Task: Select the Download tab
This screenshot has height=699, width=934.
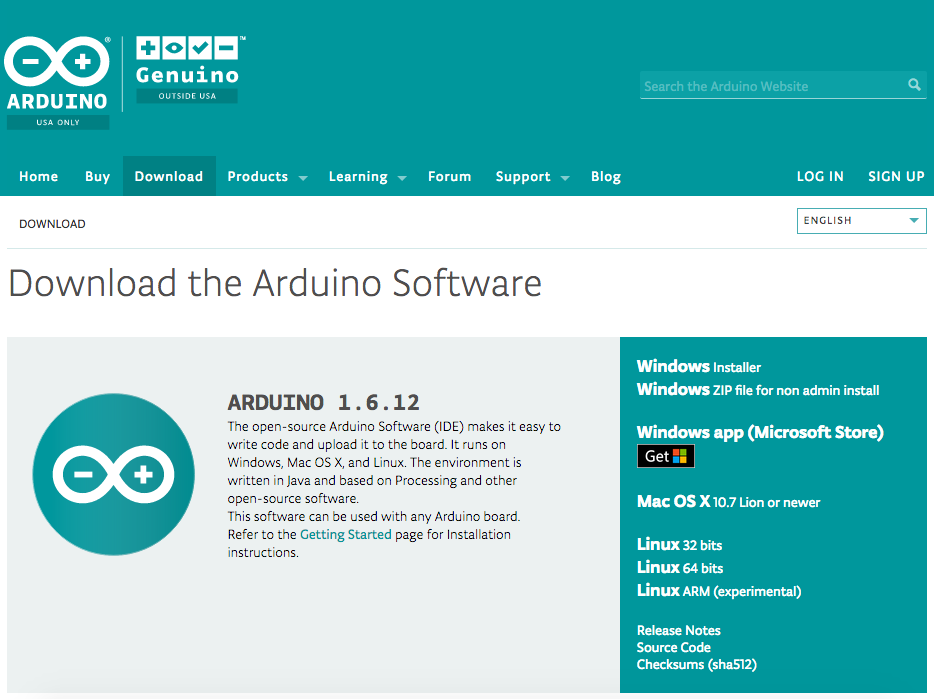Action: click(169, 176)
